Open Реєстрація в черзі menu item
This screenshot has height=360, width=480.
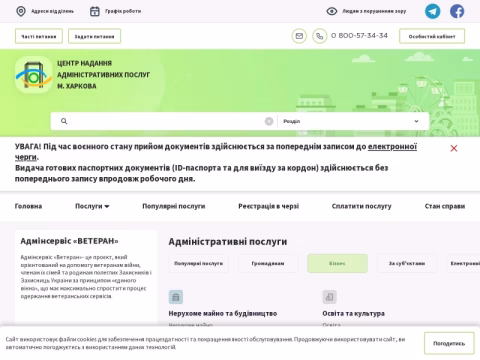tap(268, 206)
